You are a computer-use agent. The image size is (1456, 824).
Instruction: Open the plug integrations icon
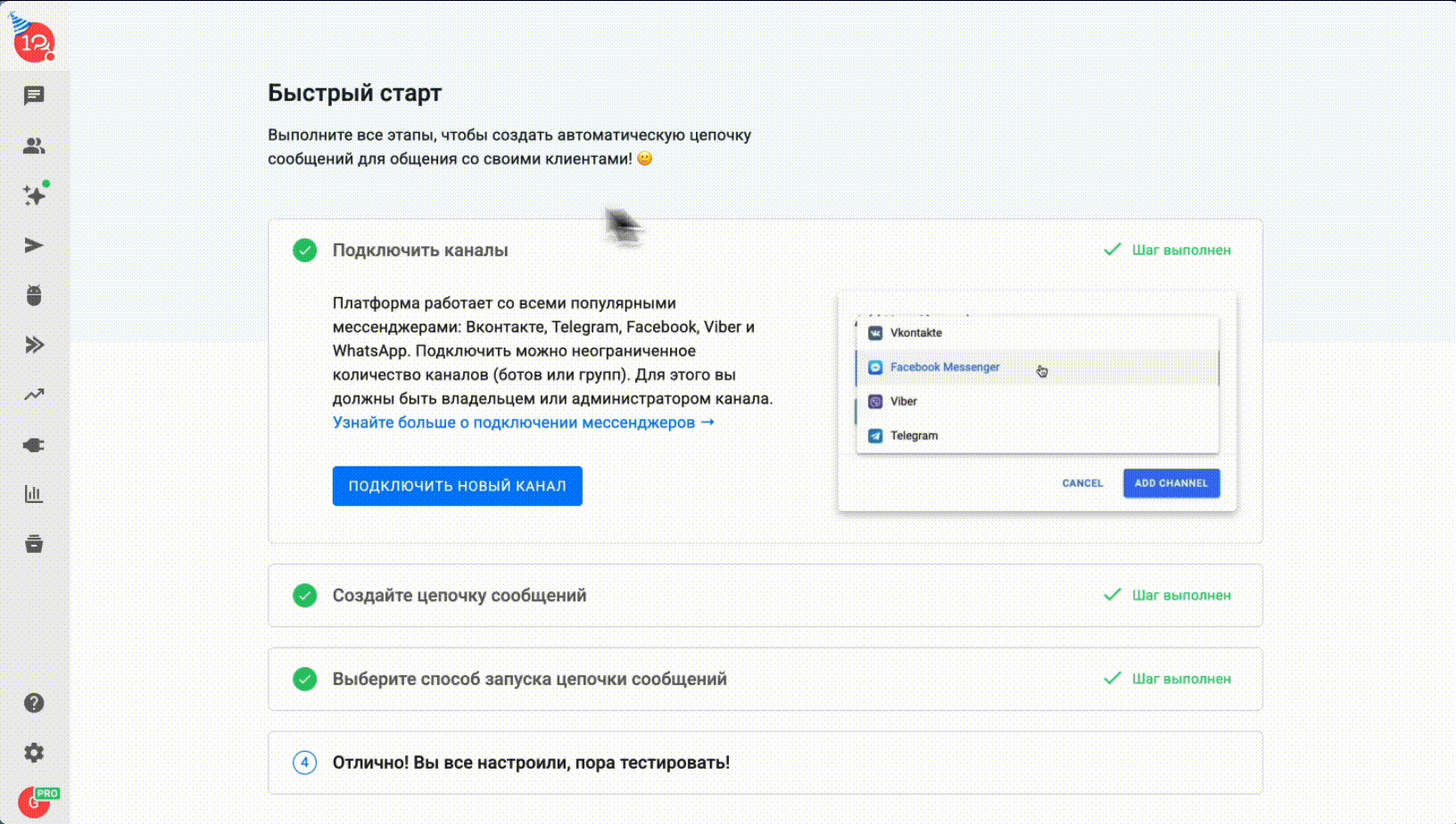(x=34, y=445)
